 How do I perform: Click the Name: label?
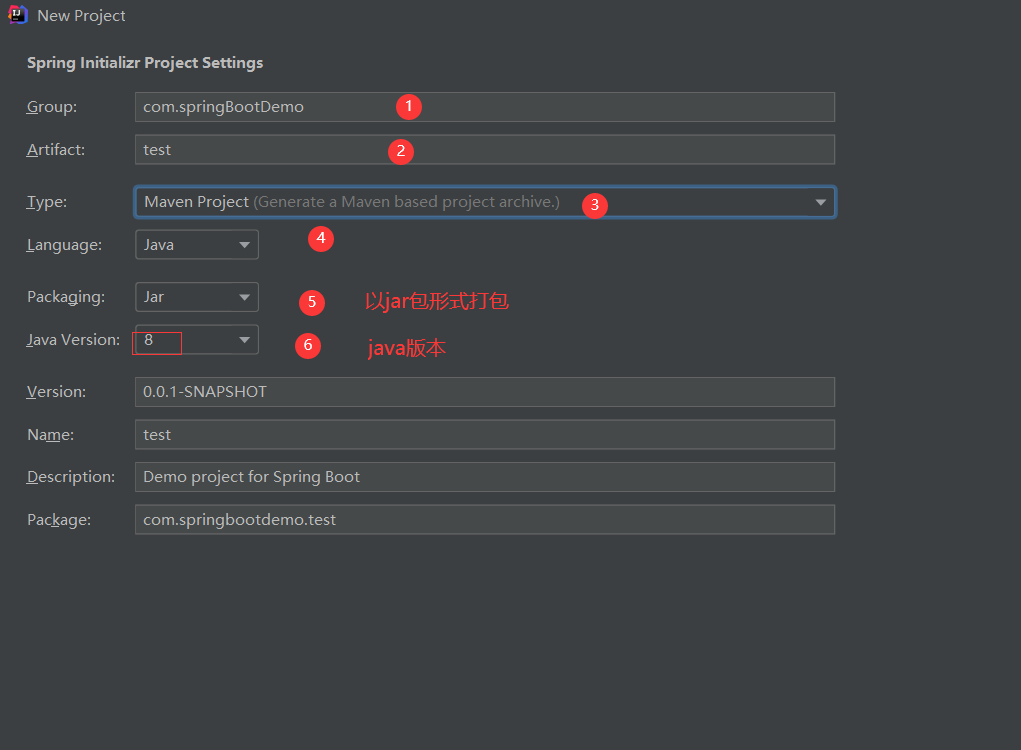click(50, 435)
